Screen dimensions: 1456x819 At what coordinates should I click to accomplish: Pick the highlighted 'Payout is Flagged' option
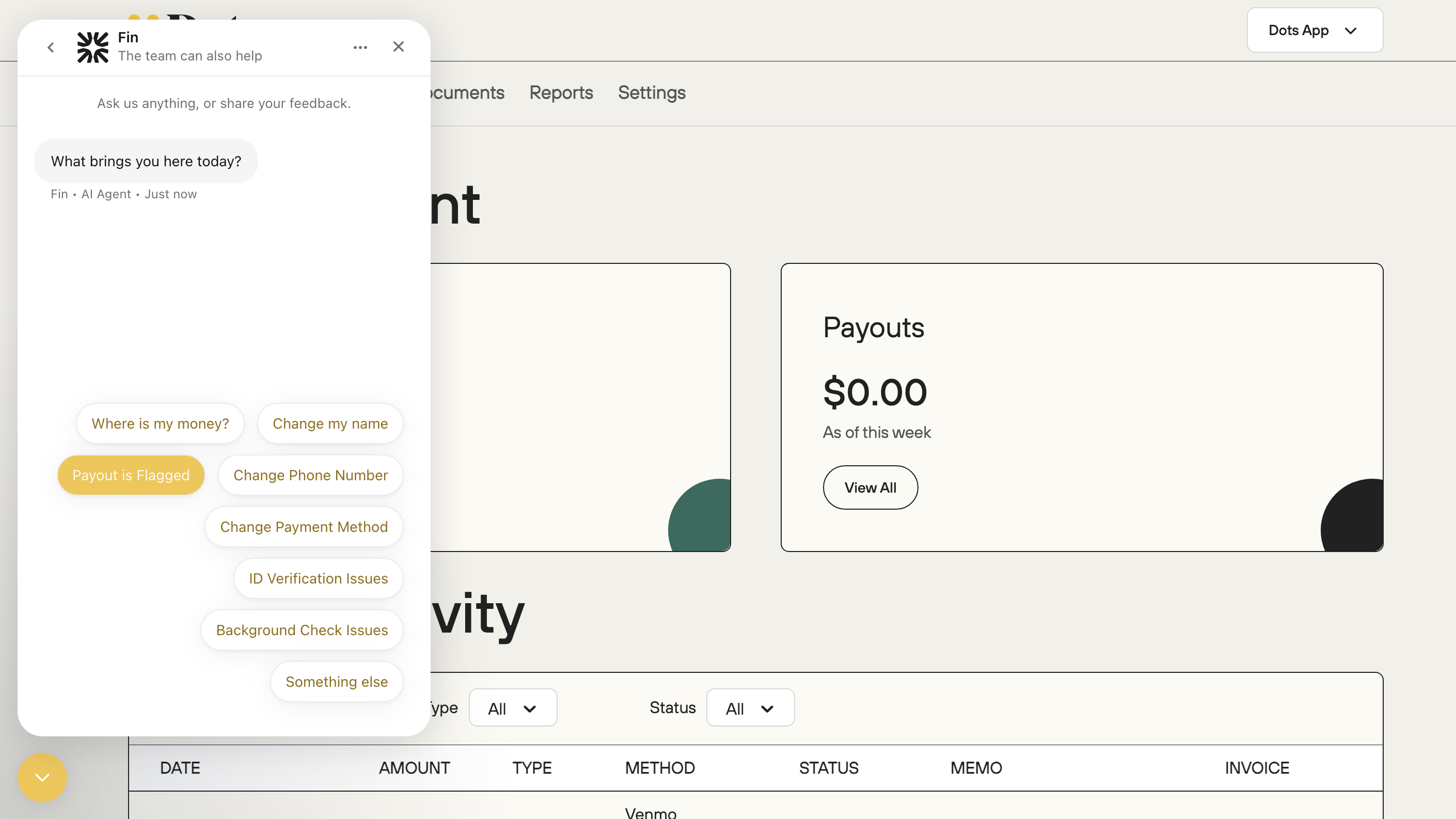131,476
